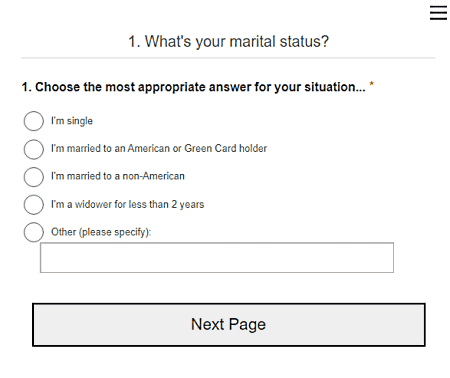Select "I'm married to a non-American" radio button
The image size is (450, 378).
(34, 177)
